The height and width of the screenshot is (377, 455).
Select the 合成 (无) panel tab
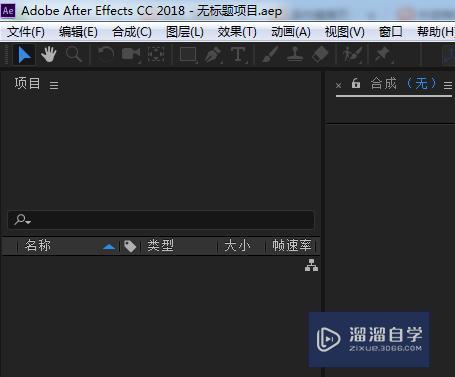coord(404,83)
